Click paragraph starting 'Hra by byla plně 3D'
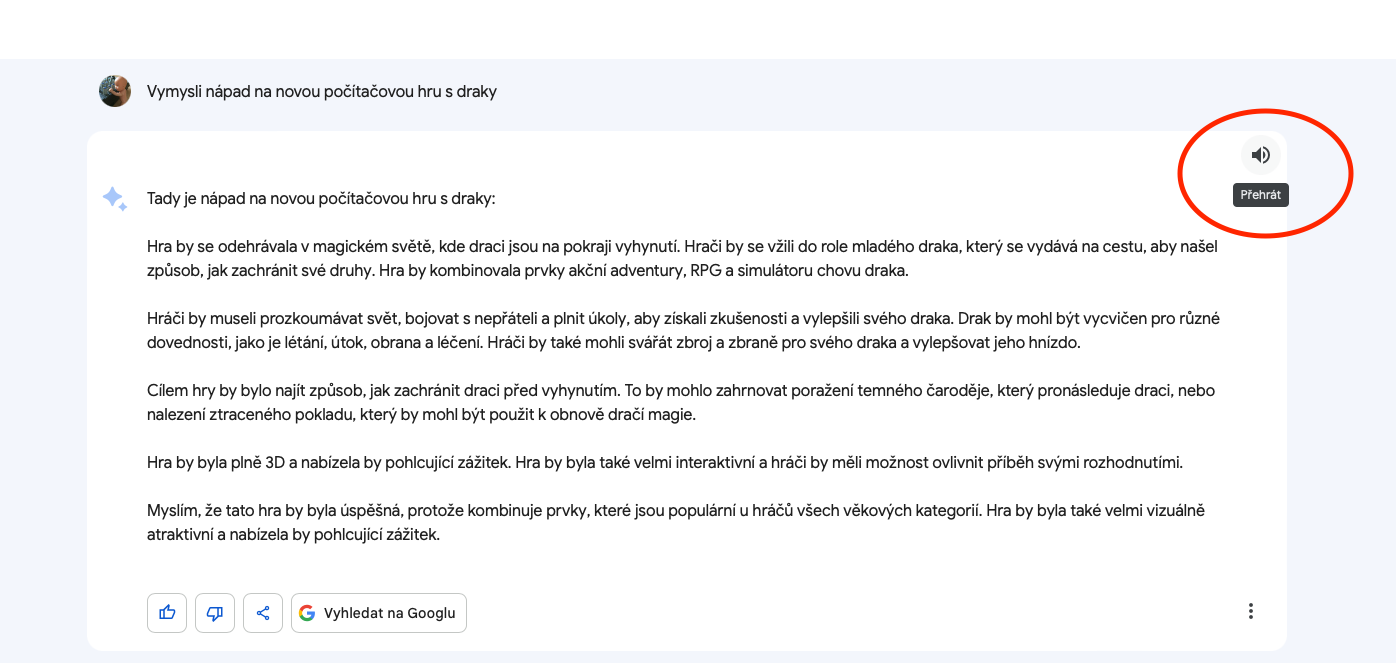The height and width of the screenshot is (663, 1396). 664,463
